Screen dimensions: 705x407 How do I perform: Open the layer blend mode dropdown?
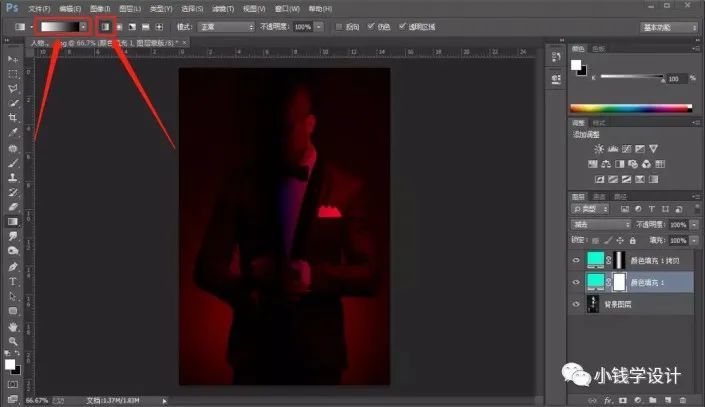point(601,224)
